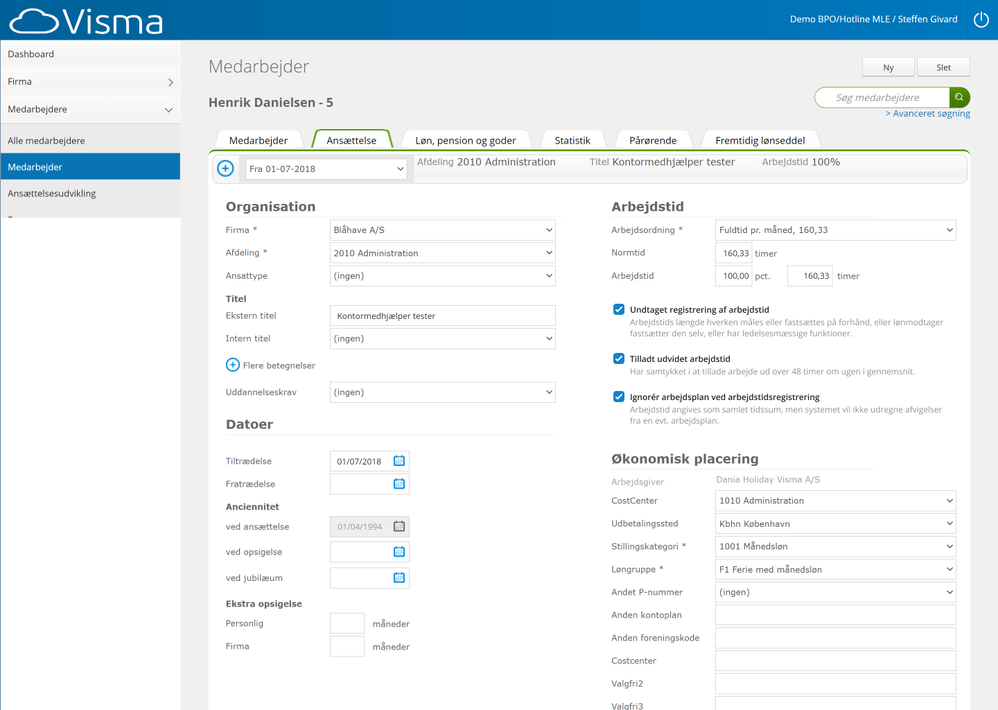Click the Slet button

(944, 67)
